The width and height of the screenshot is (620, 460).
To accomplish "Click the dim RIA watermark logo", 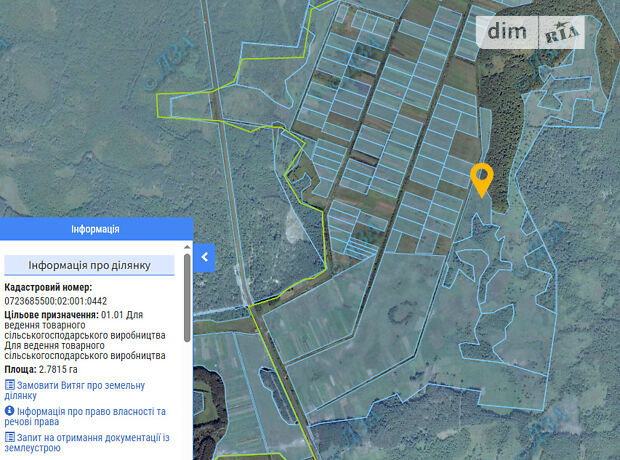I will [x=534, y=32].
